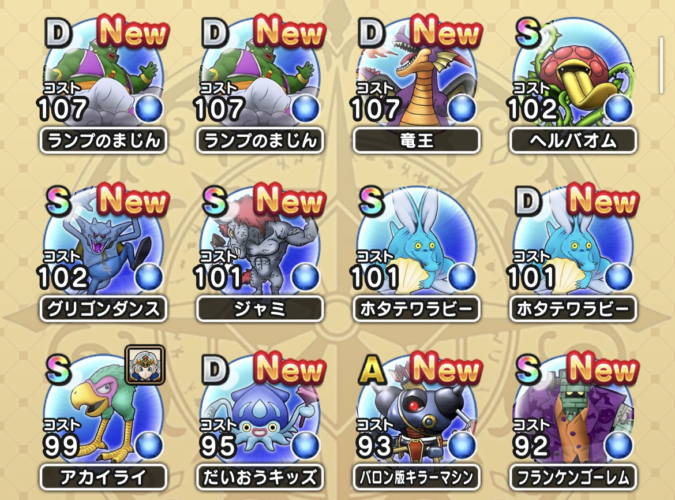Tap the gold A rank badge on バロン版キラーマシン
The height and width of the screenshot is (500, 675).
[x=372, y=370]
